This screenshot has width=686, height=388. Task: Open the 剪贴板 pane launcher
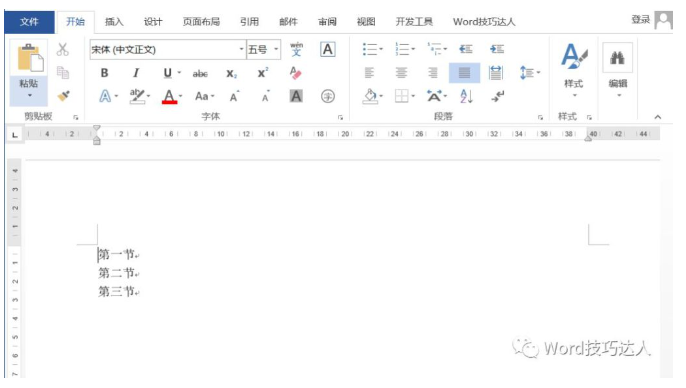coord(76,117)
